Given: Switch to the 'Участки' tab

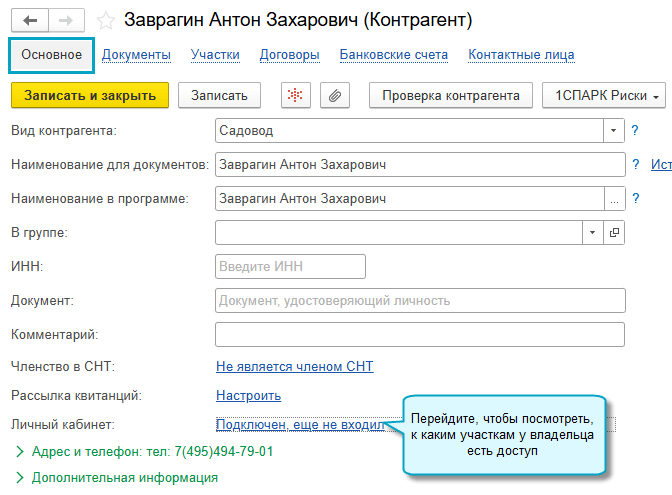Looking at the screenshot, I should [215, 54].
